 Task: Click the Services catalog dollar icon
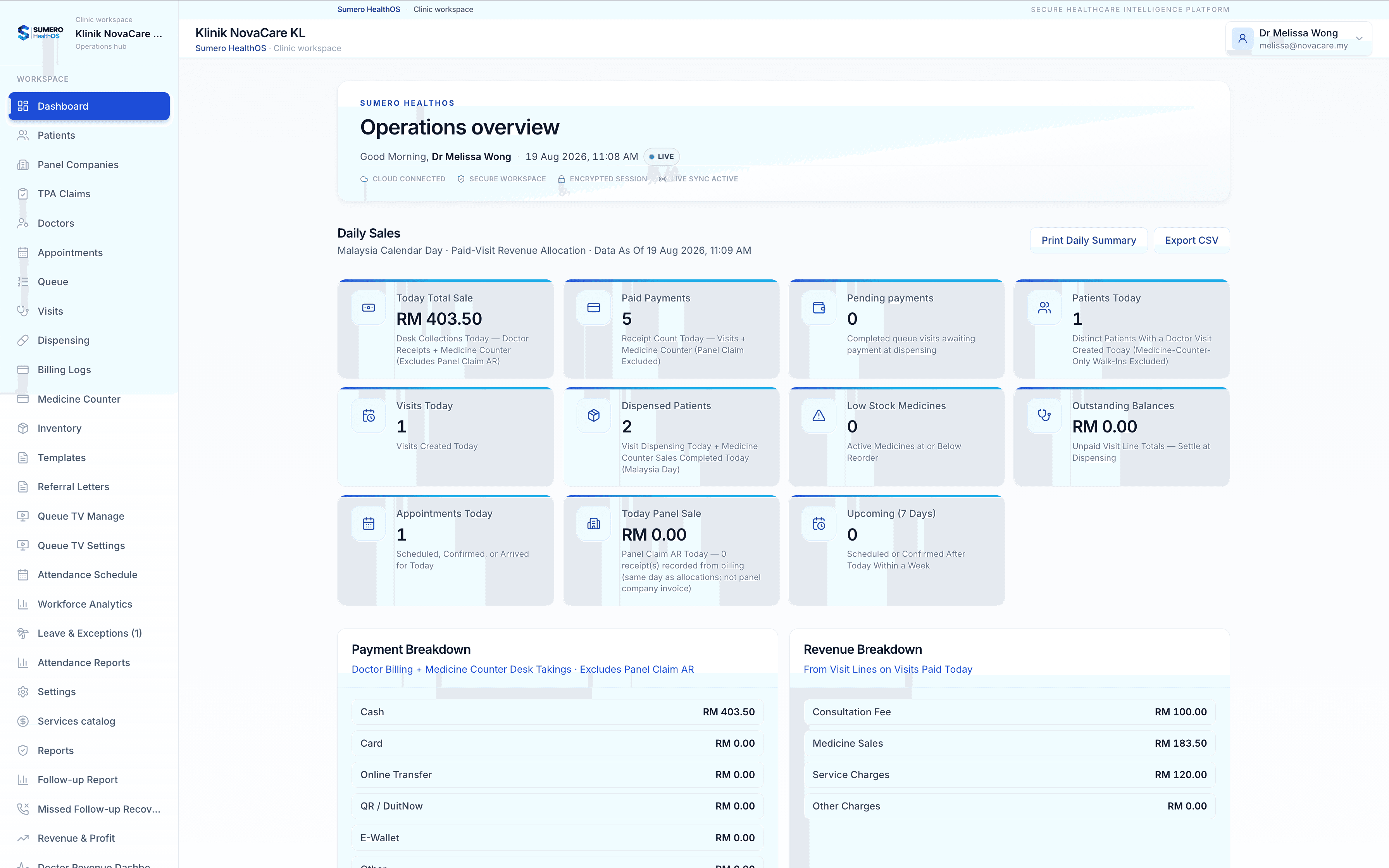[23, 721]
